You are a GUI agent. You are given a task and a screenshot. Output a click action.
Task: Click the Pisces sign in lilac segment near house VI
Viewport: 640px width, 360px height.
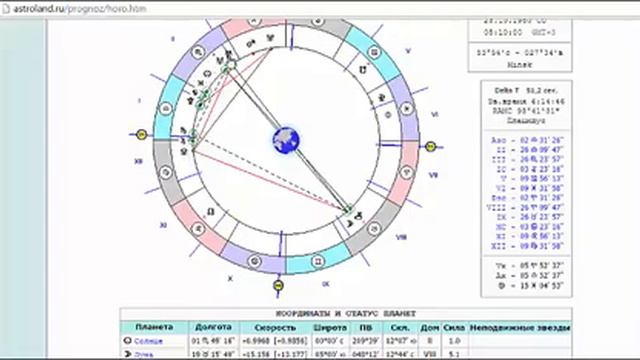407,109
